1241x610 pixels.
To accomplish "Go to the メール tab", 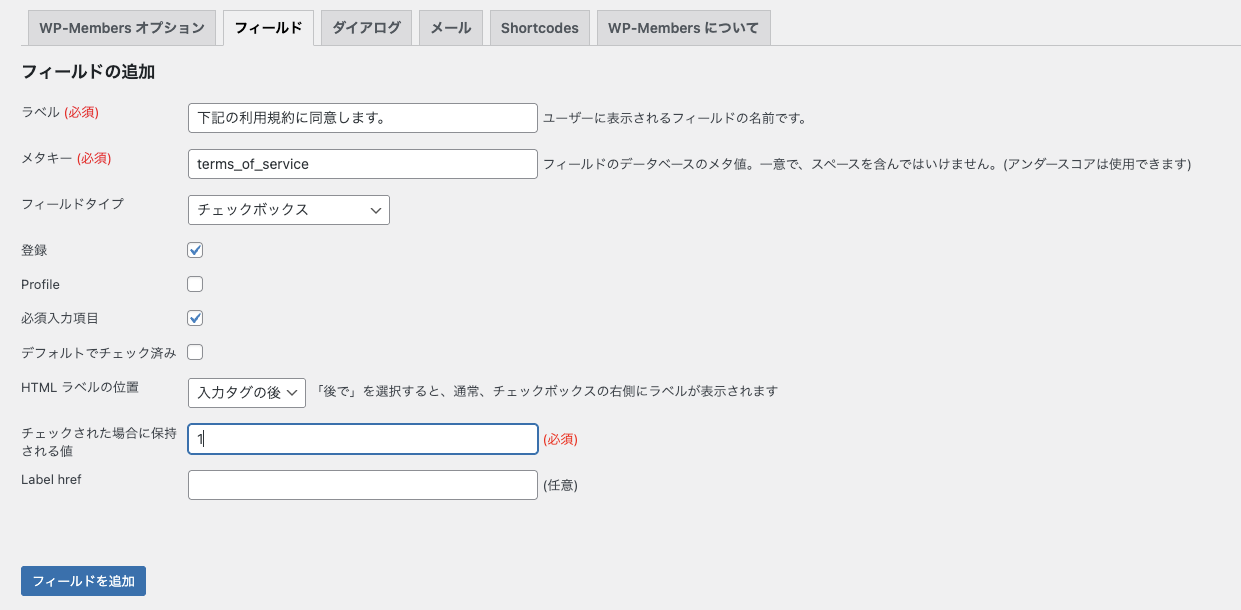I will [450, 28].
